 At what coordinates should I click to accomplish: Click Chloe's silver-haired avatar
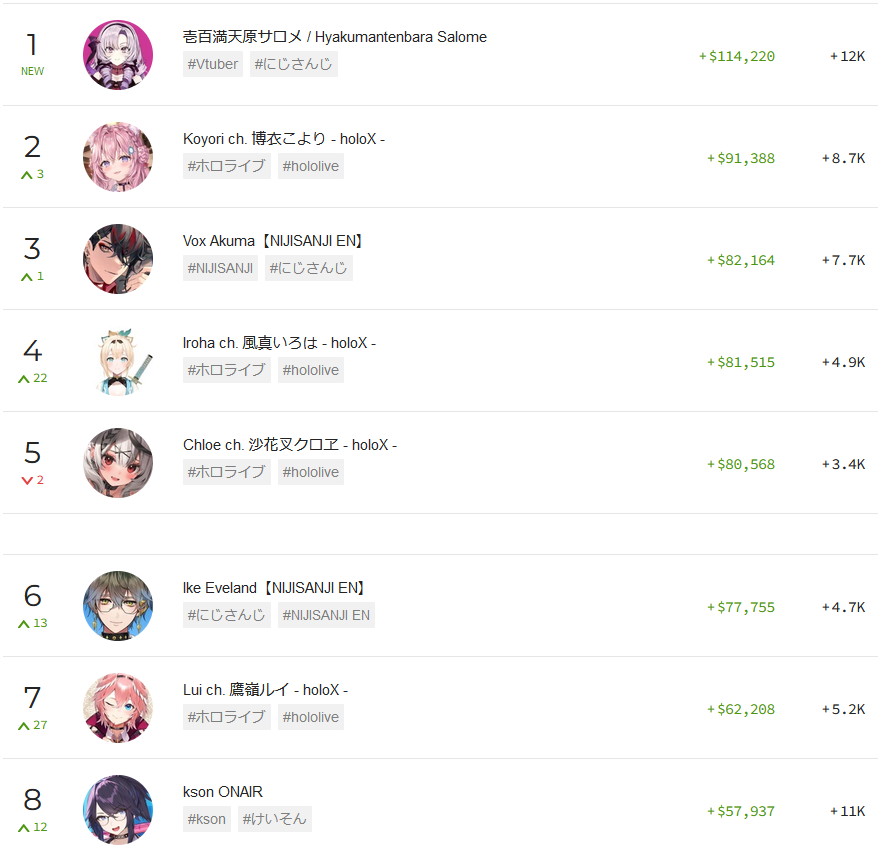click(x=118, y=463)
